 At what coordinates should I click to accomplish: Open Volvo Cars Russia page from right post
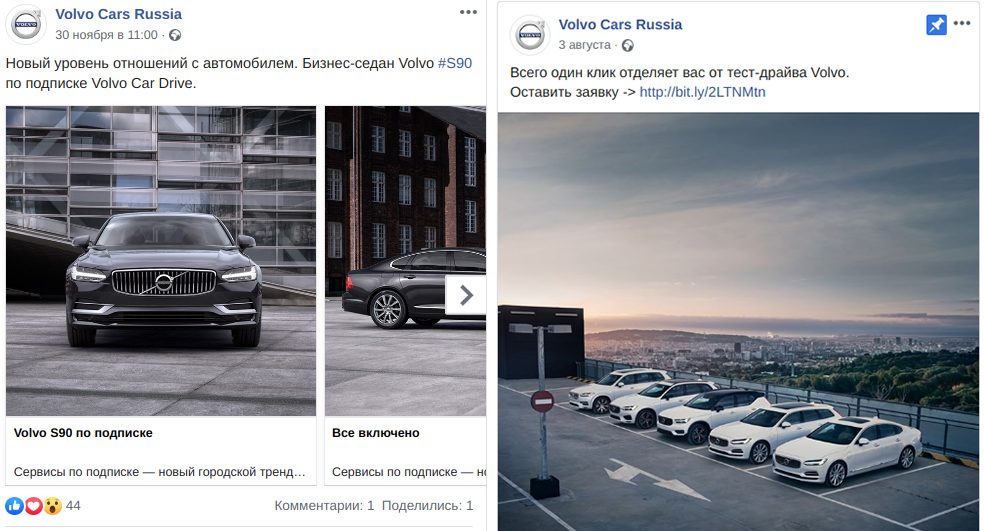pos(620,24)
